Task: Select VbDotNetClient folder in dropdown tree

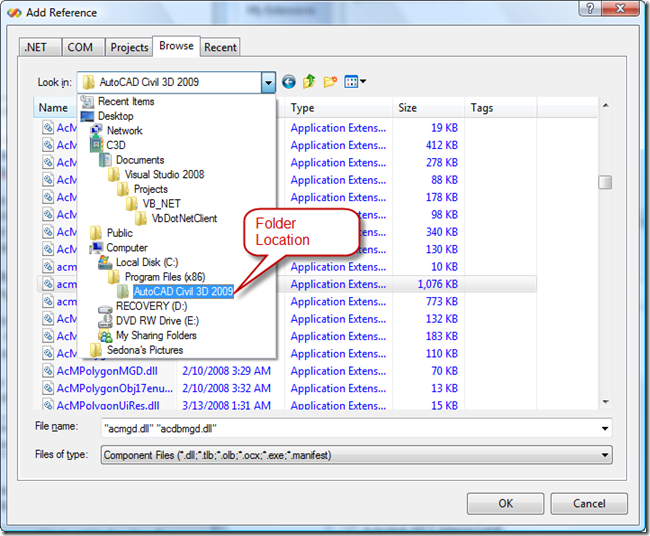Action: (x=184, y=218)
